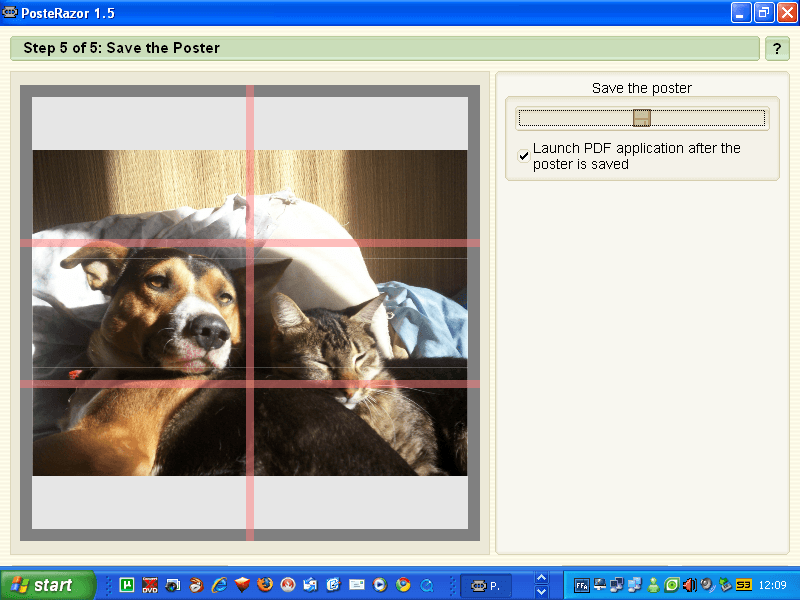
Task: Restore down the PosteRazor window
Action: [764, 13]
